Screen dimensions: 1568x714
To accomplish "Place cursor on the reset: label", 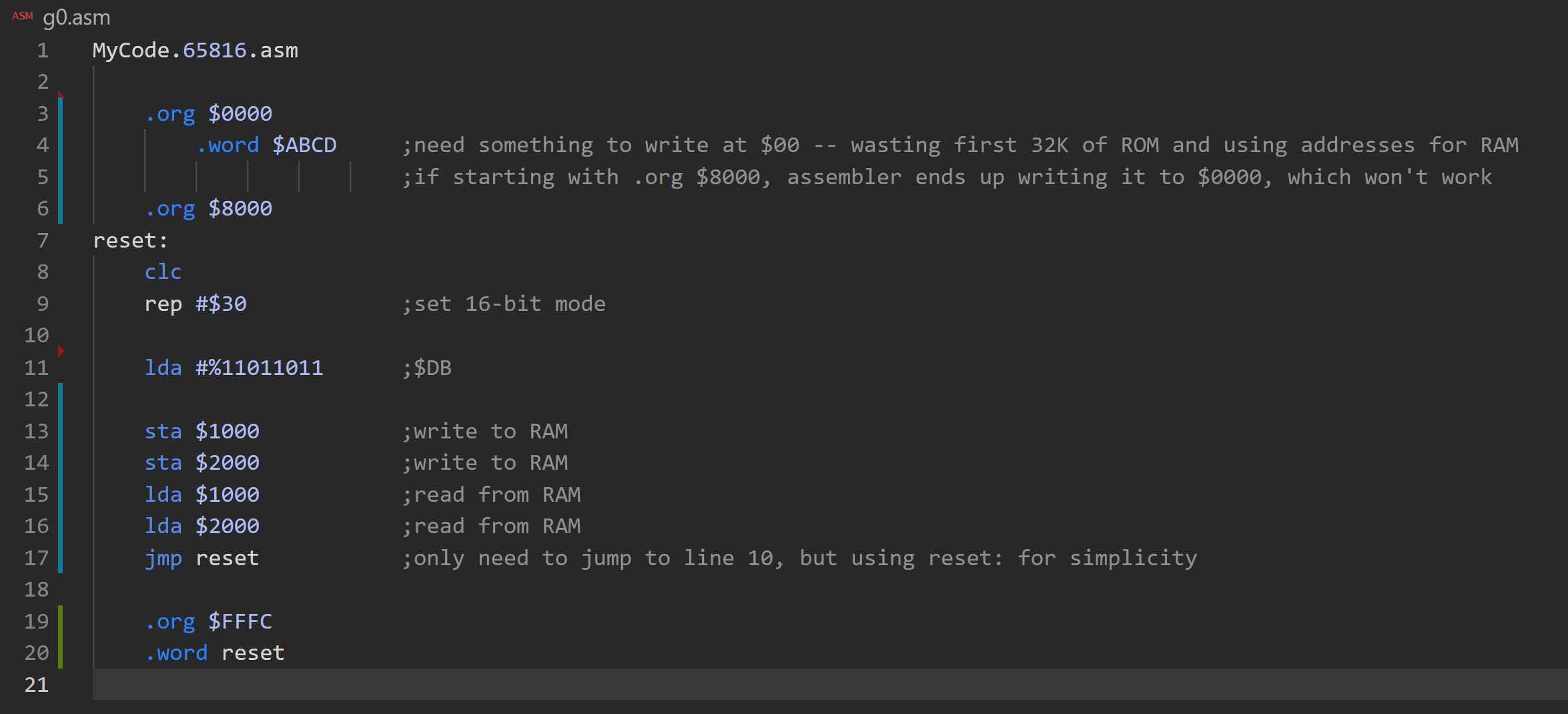I will 130,240.
